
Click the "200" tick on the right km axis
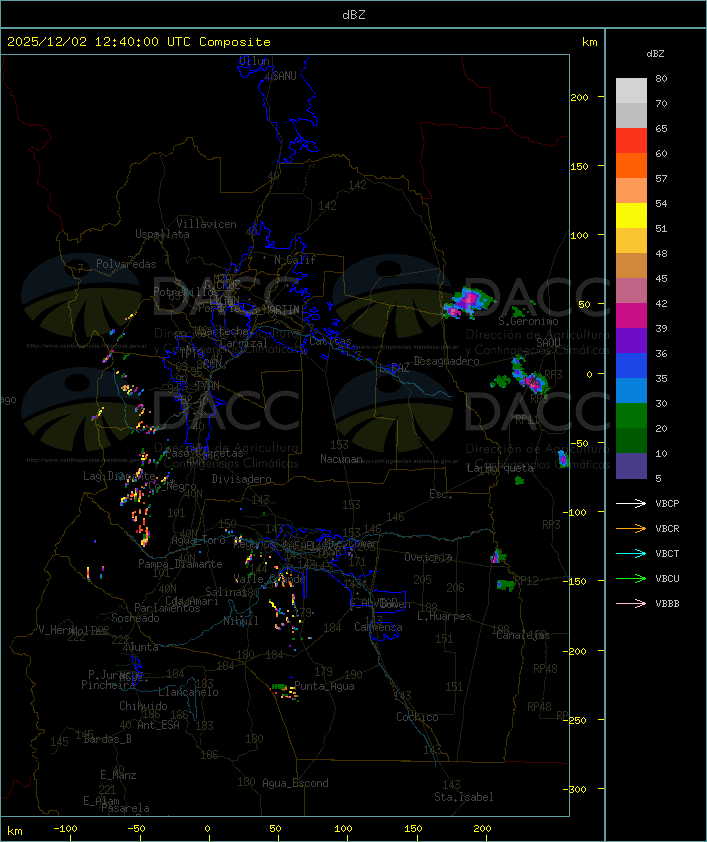pyautogui.click(x=579, y=97)
